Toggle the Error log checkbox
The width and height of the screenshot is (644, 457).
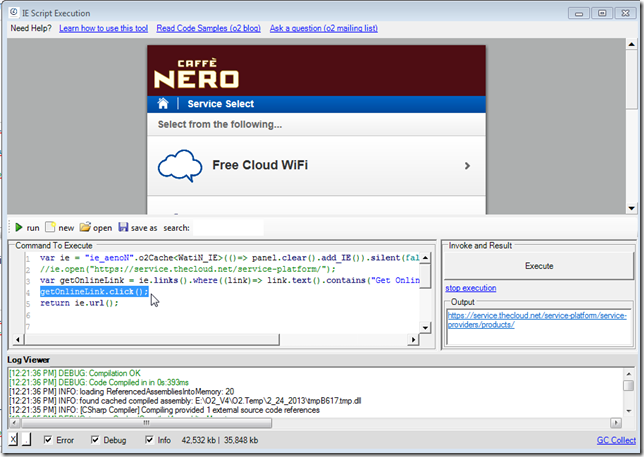48,440
